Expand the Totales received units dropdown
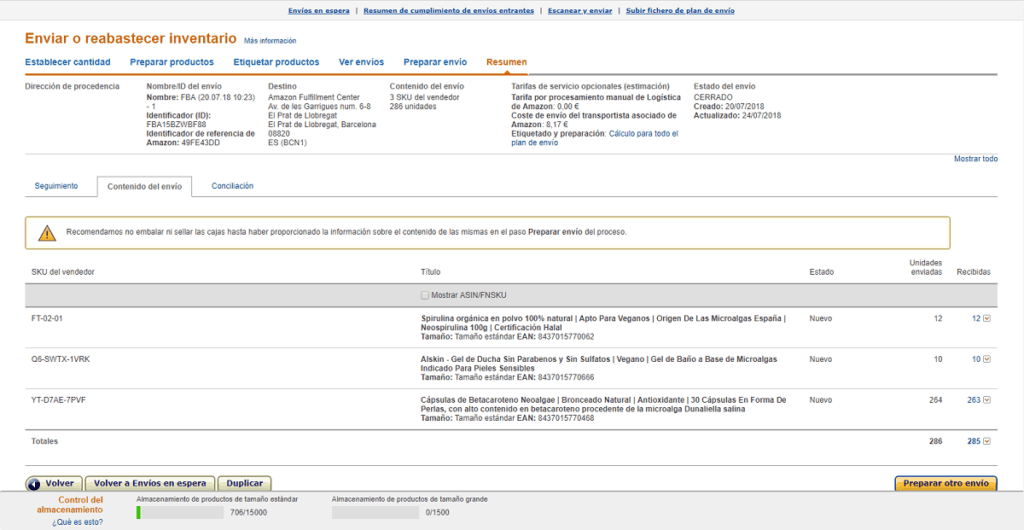1024x530 pixels. (988, 441)
